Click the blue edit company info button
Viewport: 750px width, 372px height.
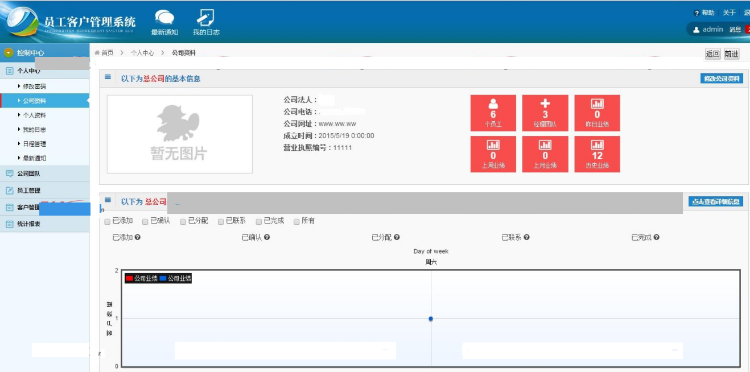point(722,78)
